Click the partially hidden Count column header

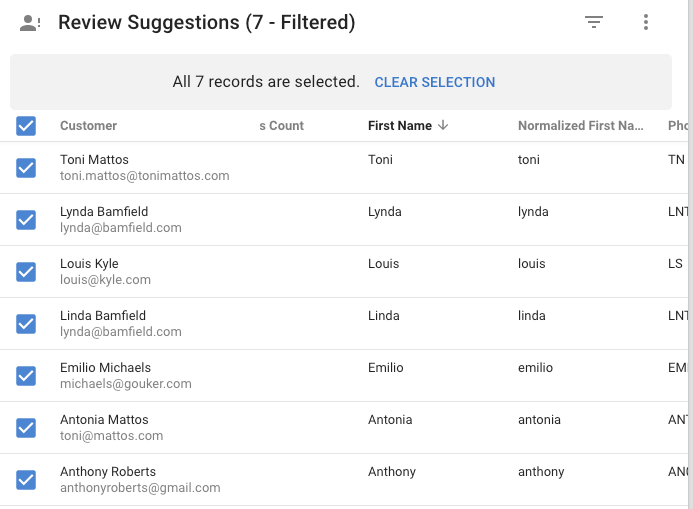pos(282,125)
